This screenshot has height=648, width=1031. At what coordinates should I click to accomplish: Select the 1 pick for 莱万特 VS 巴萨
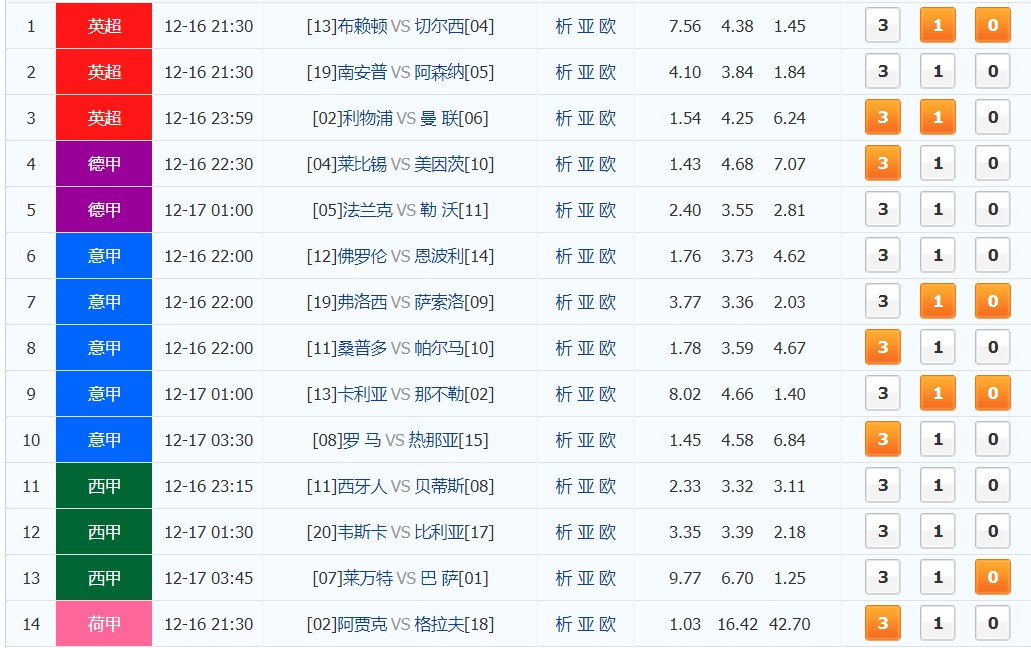click(x=938, y=577)
